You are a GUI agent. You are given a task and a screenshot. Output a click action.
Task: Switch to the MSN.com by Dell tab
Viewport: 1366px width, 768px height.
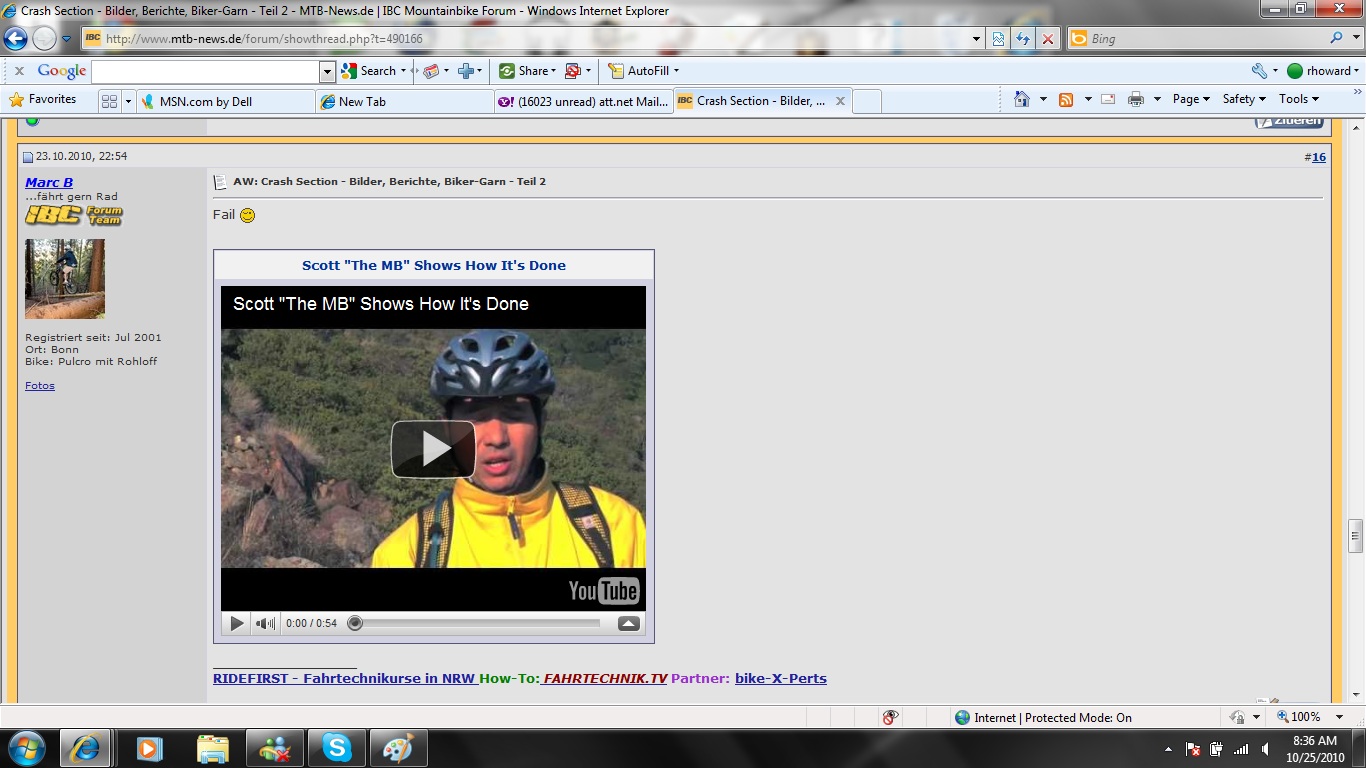point(205,101)
